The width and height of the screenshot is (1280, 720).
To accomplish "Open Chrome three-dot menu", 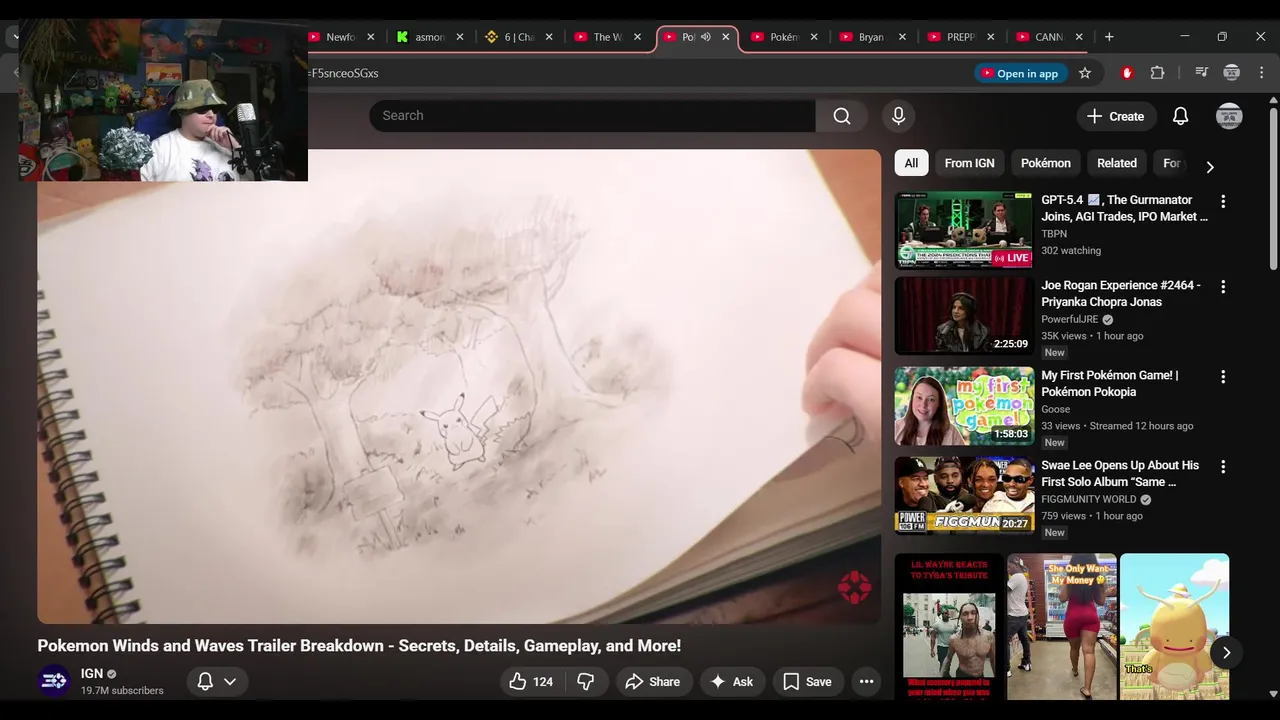I will [x=1261, y=73].
